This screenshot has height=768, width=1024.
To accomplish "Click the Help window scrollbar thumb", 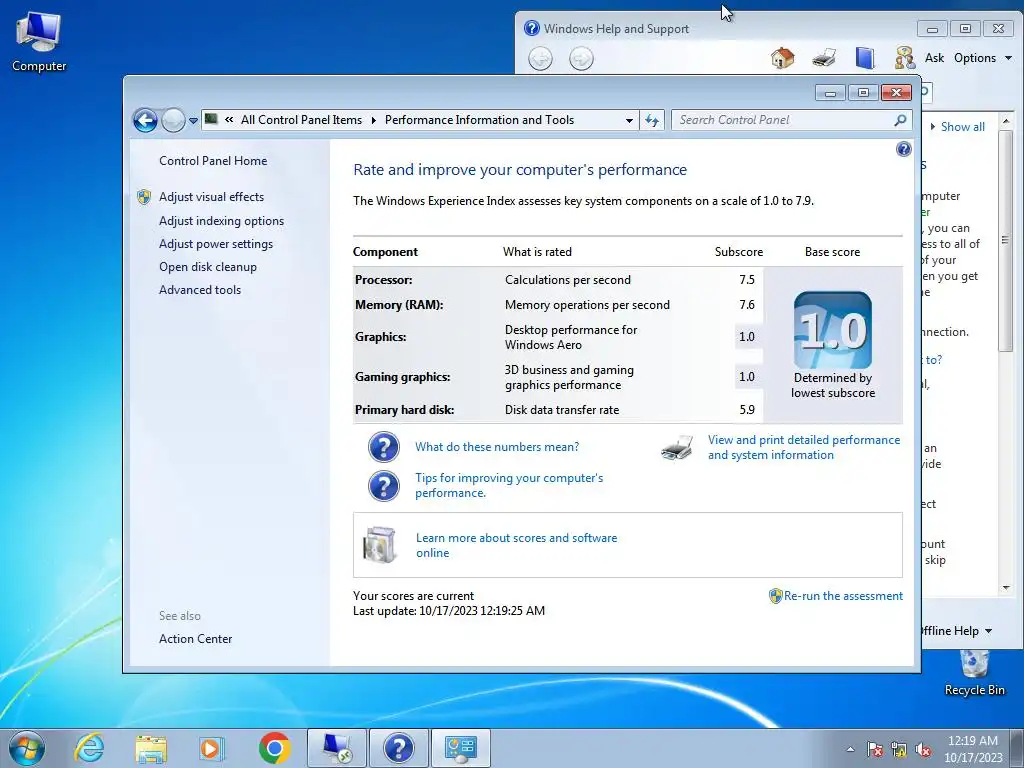I will (x=1006, y=240).
